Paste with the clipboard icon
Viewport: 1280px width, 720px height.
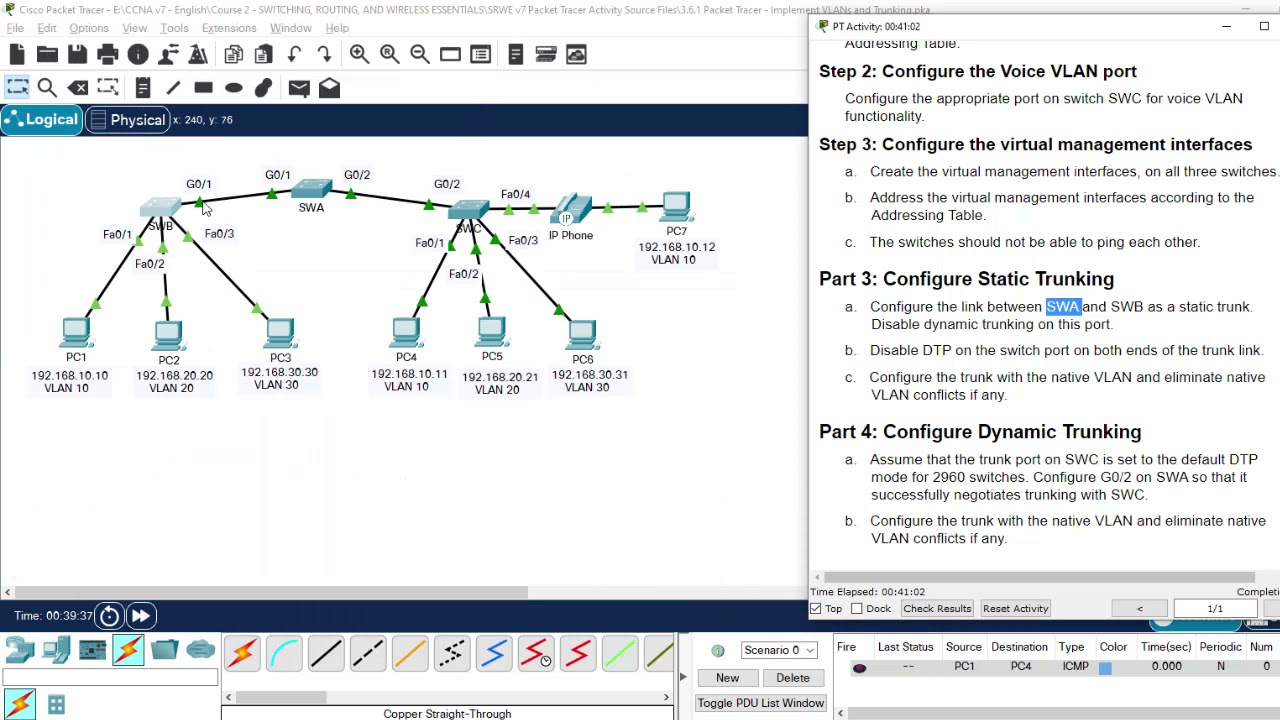click(264, 55)
